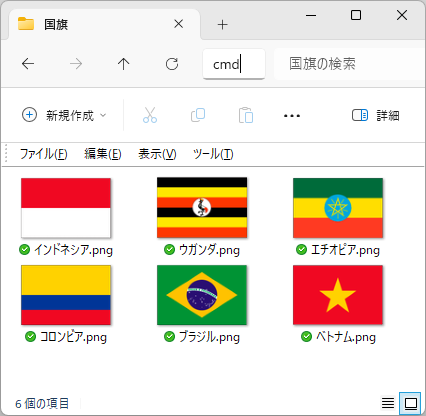Refresh the 国旗 folder view
This screenshot has height=416, width=426.
[x=172, y=64]
